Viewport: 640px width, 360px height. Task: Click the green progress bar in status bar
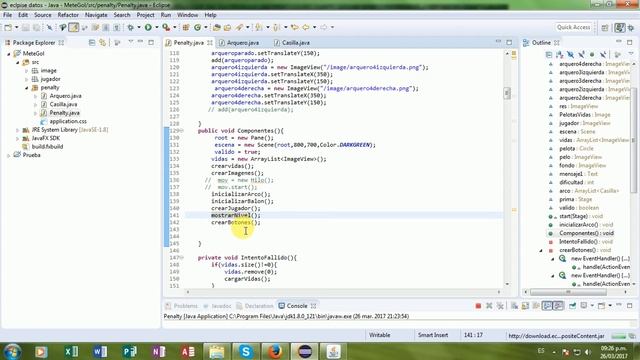(x=619, y=336)
